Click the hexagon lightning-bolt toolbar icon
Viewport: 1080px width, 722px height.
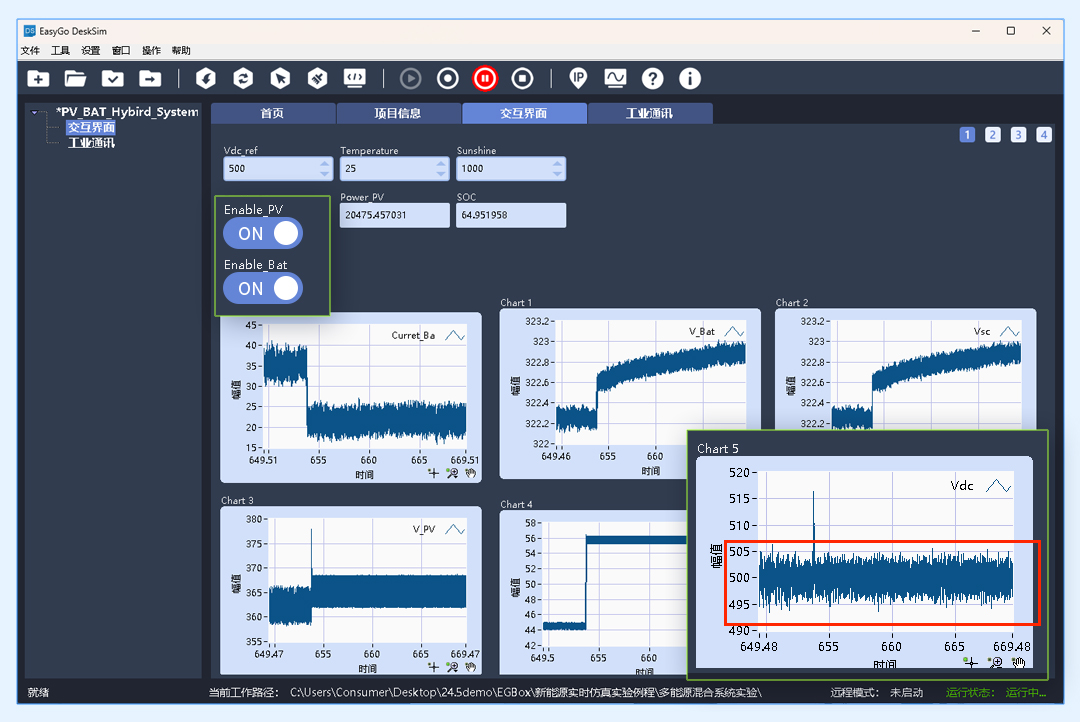(x=205, y=79)
